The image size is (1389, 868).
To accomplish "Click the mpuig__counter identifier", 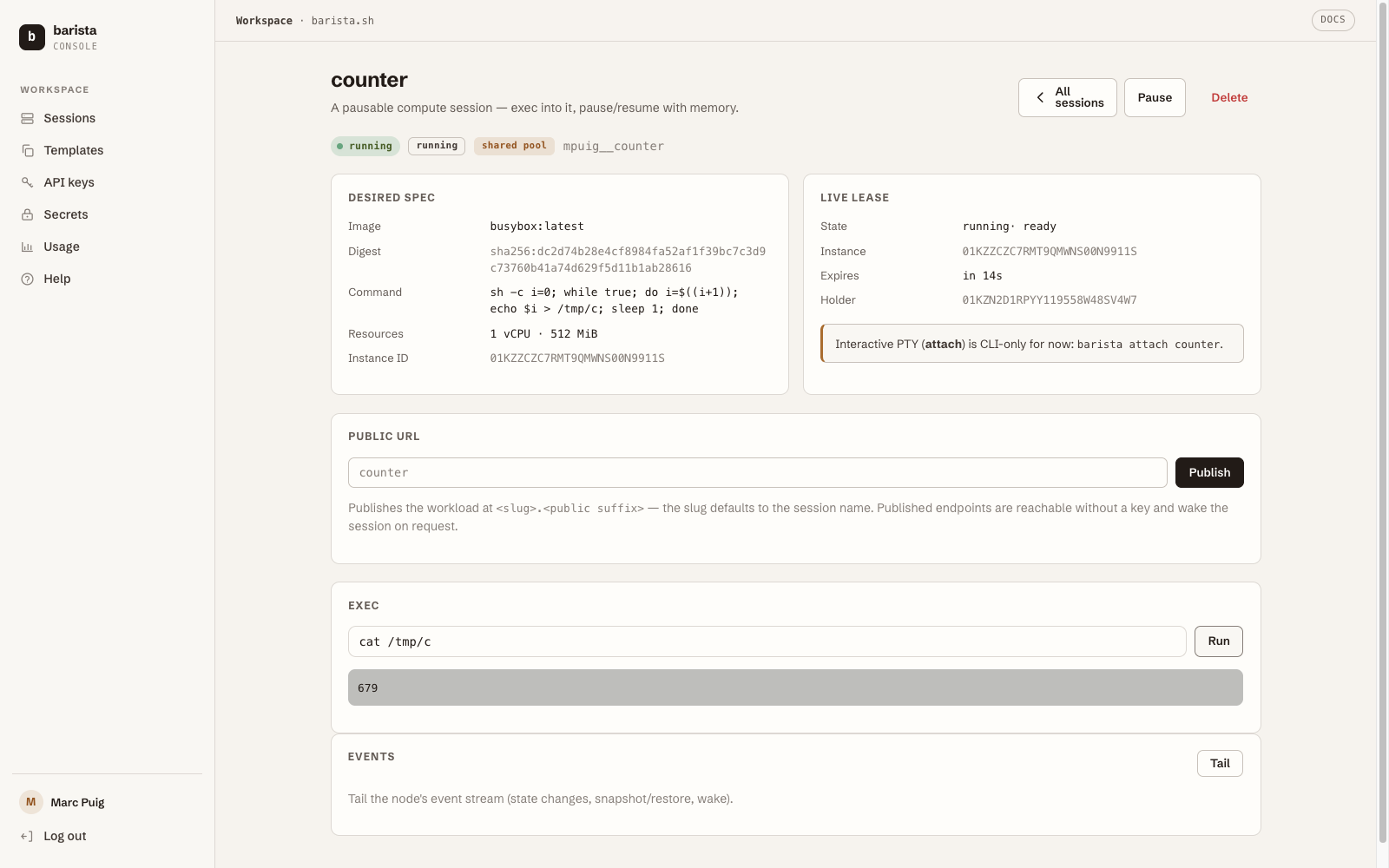I will click(x=614, y=146).
